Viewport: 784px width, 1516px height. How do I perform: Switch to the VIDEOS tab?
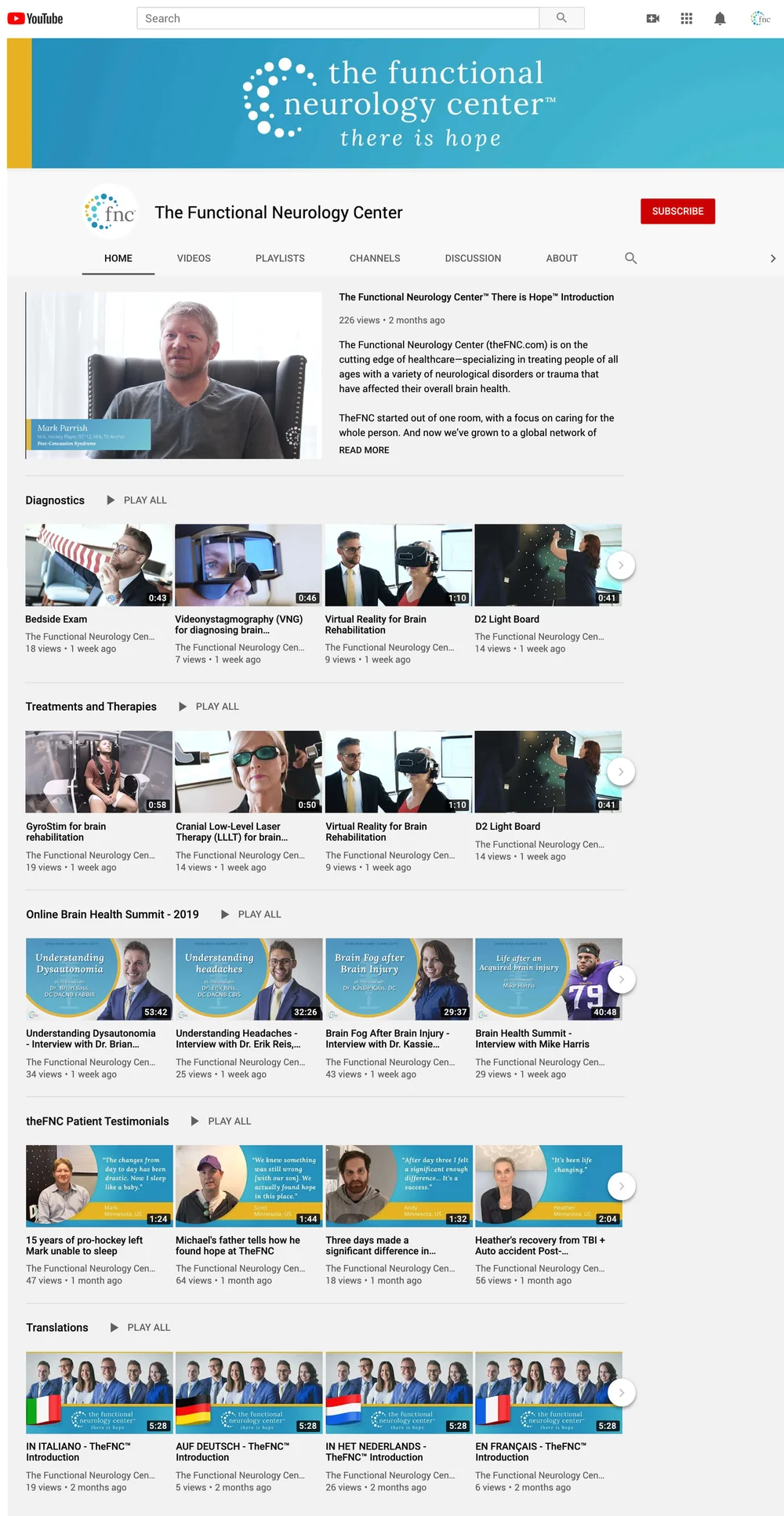(x=194, y=258)
